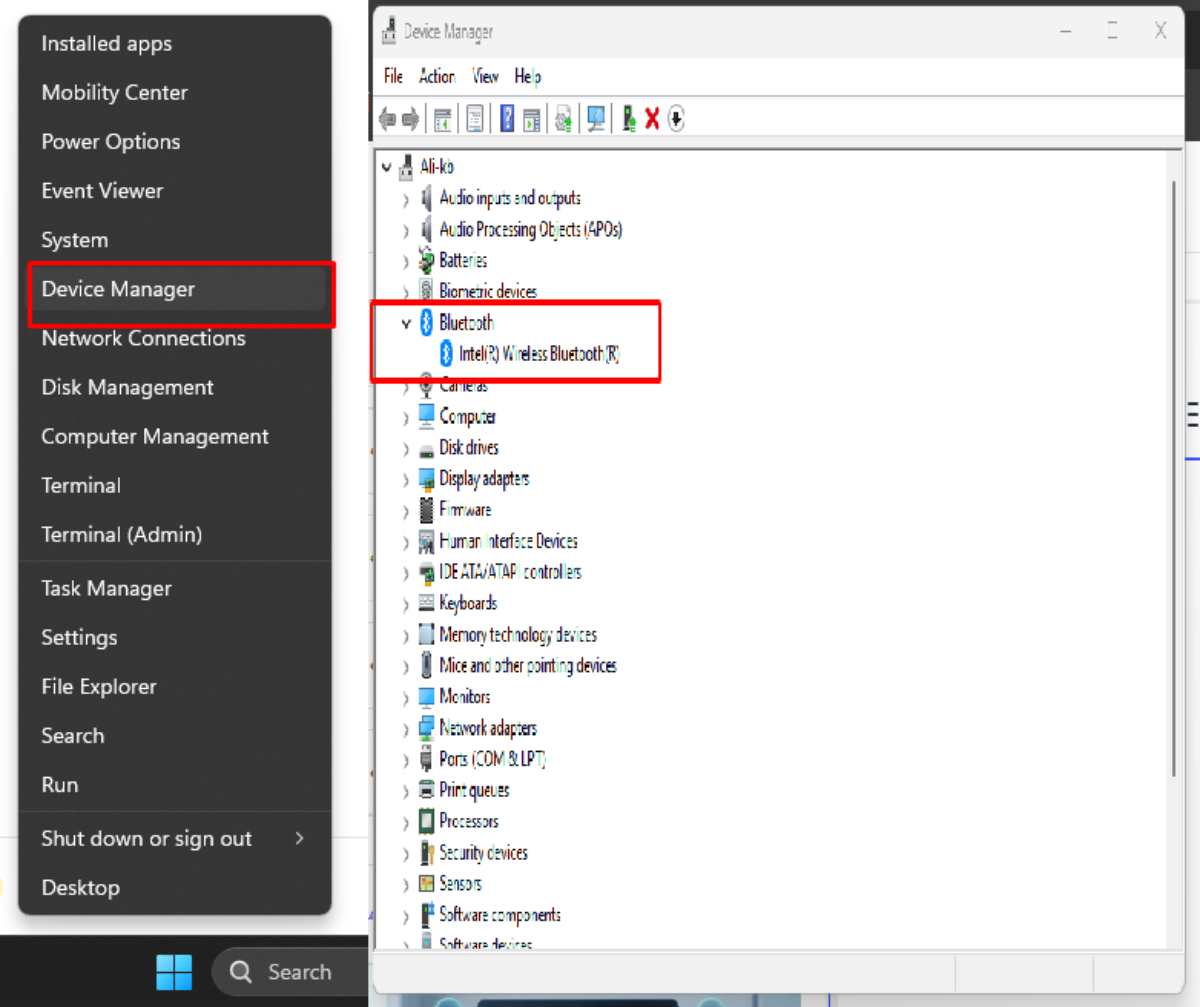Open Power Options from the context menu
Image resolution: width=1200 pixels, height=1007 pixels.
[x=175, y=141]
